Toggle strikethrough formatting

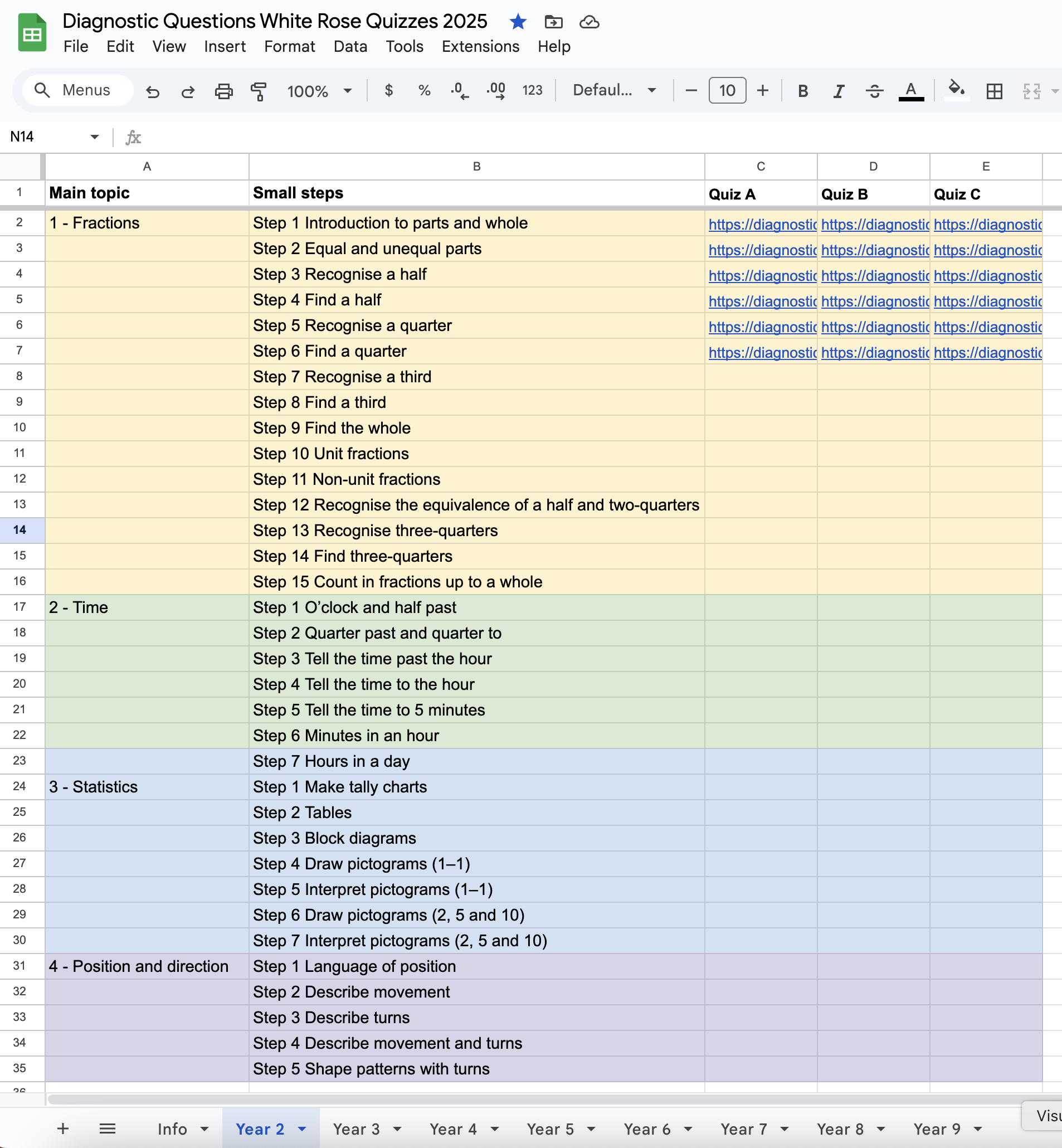[x=875, y=91]
